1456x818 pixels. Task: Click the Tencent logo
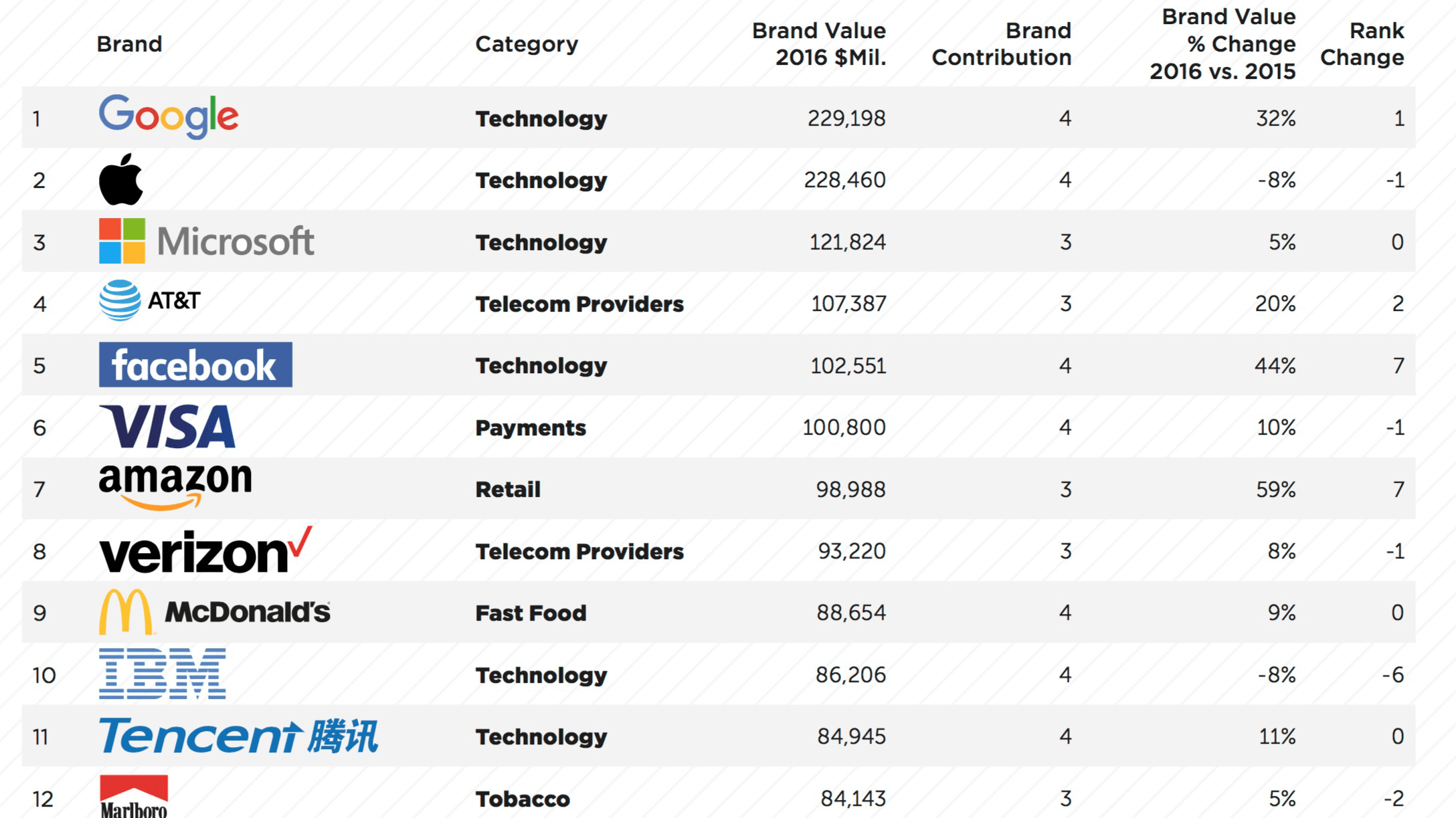click(x=238, y=736)
